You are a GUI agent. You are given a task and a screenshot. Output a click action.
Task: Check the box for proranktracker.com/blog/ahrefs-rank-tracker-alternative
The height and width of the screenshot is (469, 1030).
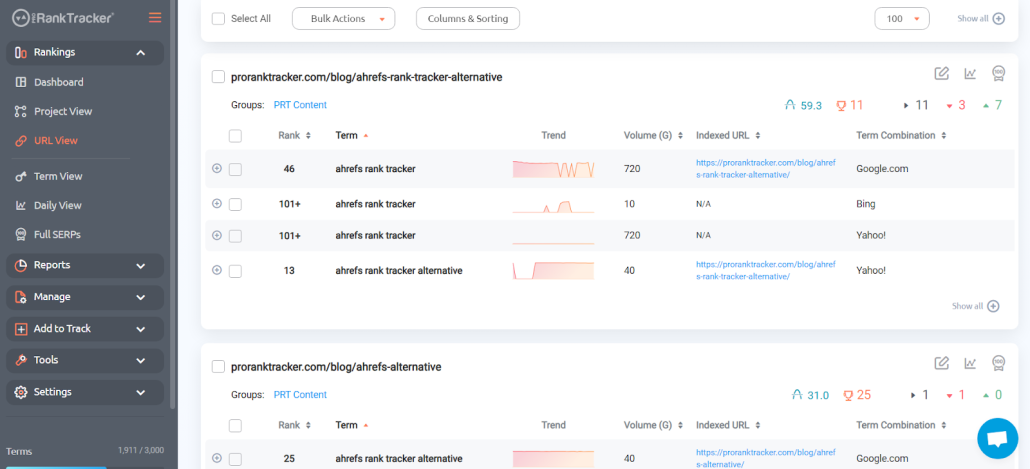click(x=218, y=77)
